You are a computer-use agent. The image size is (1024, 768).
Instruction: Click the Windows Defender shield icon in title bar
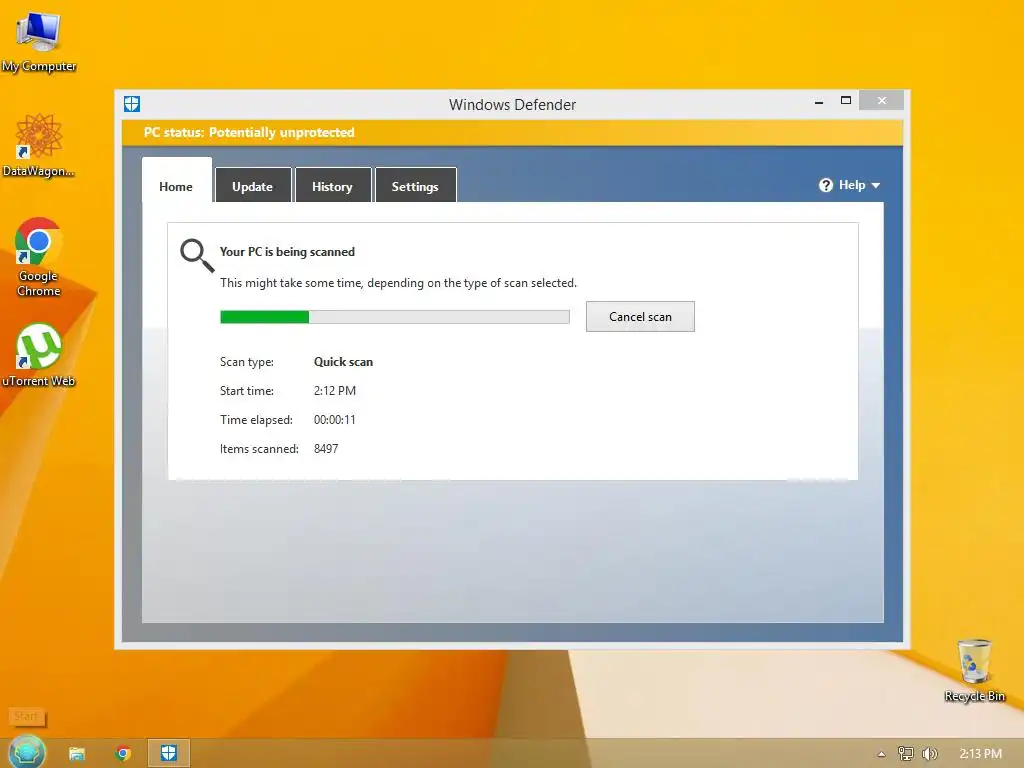132,104
